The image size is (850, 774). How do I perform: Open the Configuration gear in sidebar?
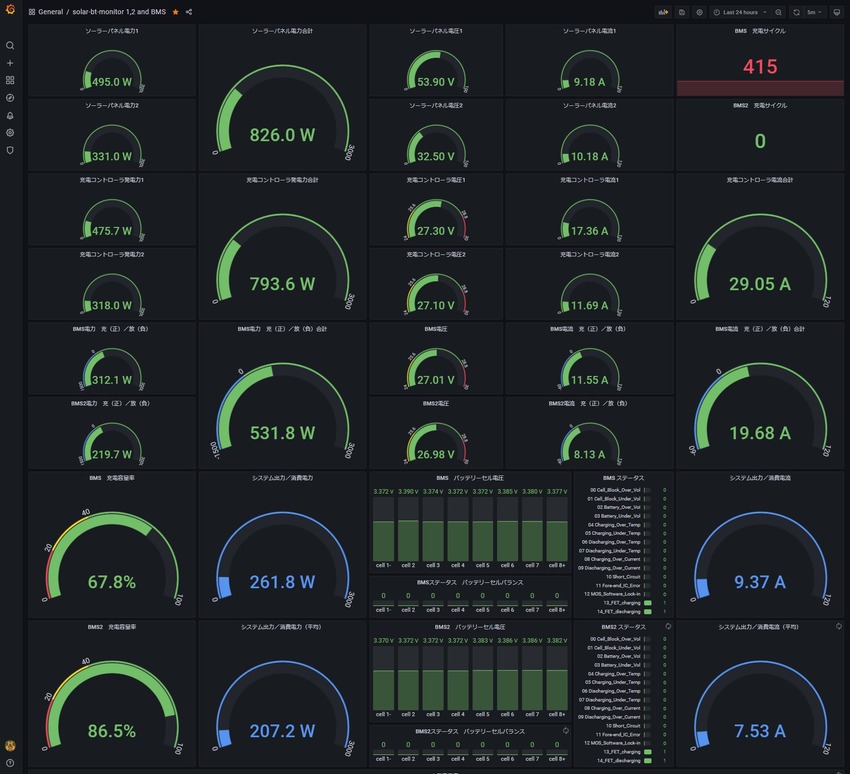[x=10, y=133]
